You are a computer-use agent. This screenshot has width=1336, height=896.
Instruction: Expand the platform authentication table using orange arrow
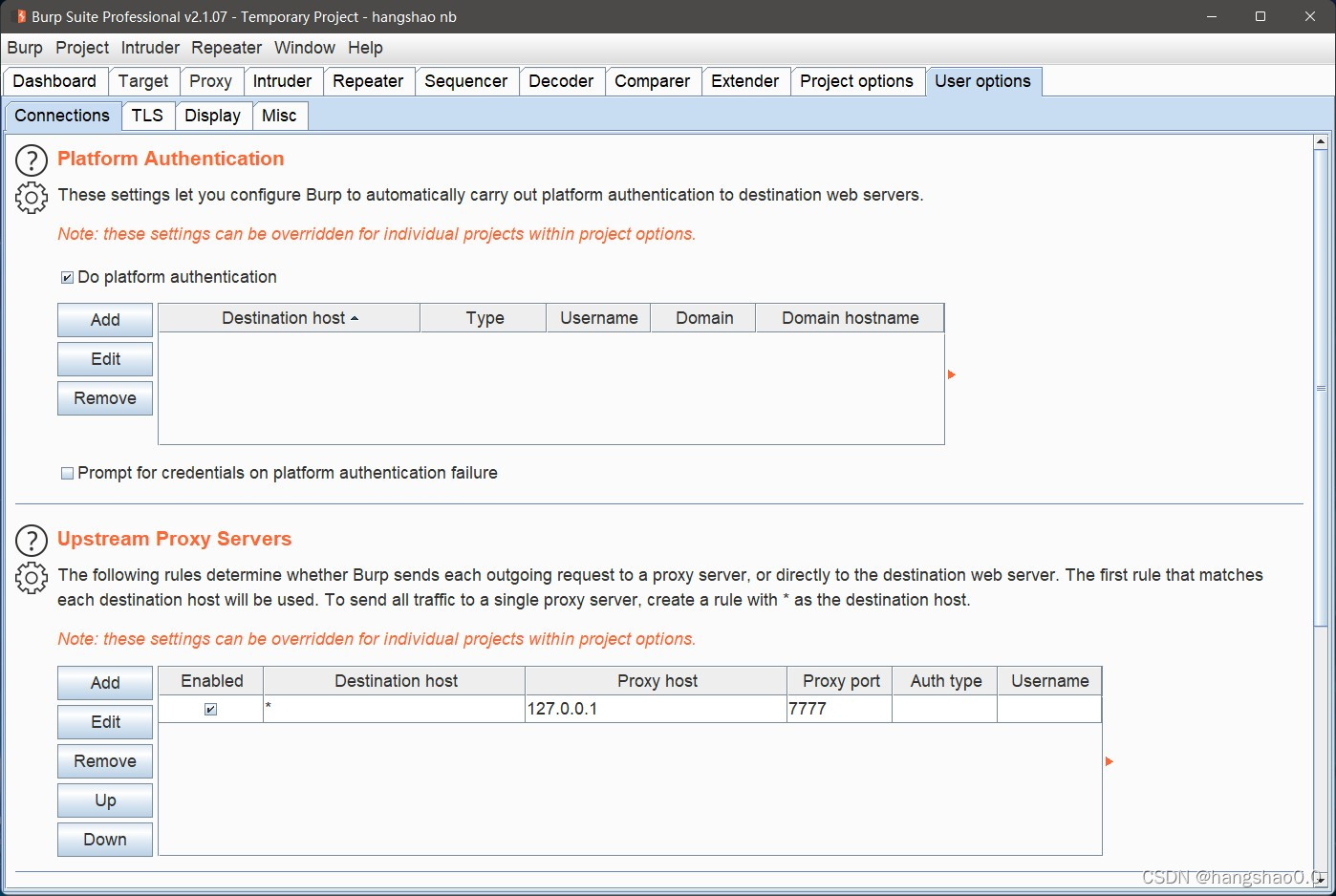(x=952, y=374)
